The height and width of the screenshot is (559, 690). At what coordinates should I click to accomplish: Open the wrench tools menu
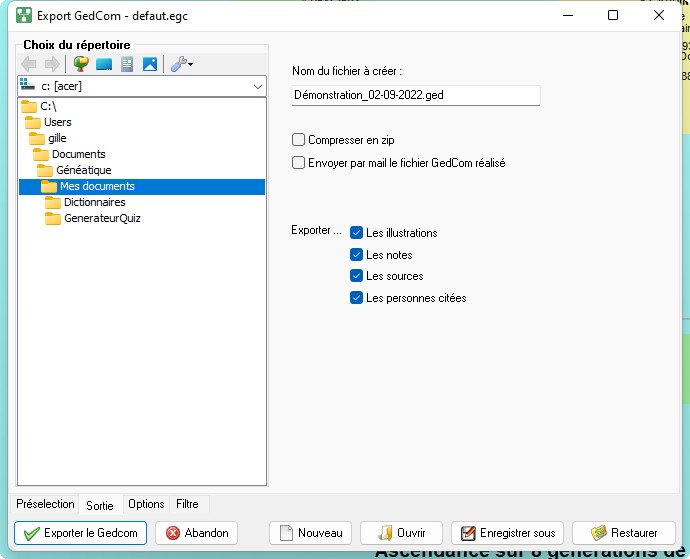point(181,64)
